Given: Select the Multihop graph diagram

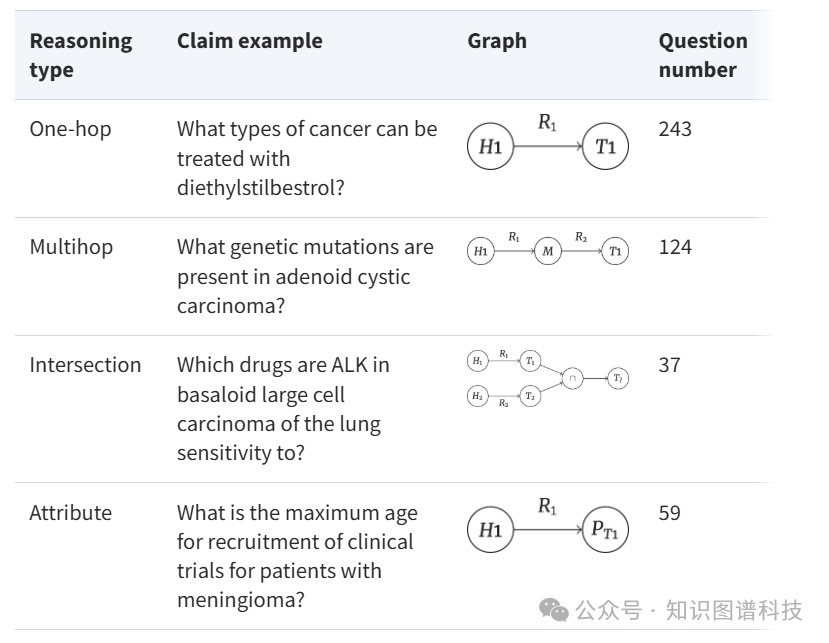Looking at the screenshot, I should (548, 249).
